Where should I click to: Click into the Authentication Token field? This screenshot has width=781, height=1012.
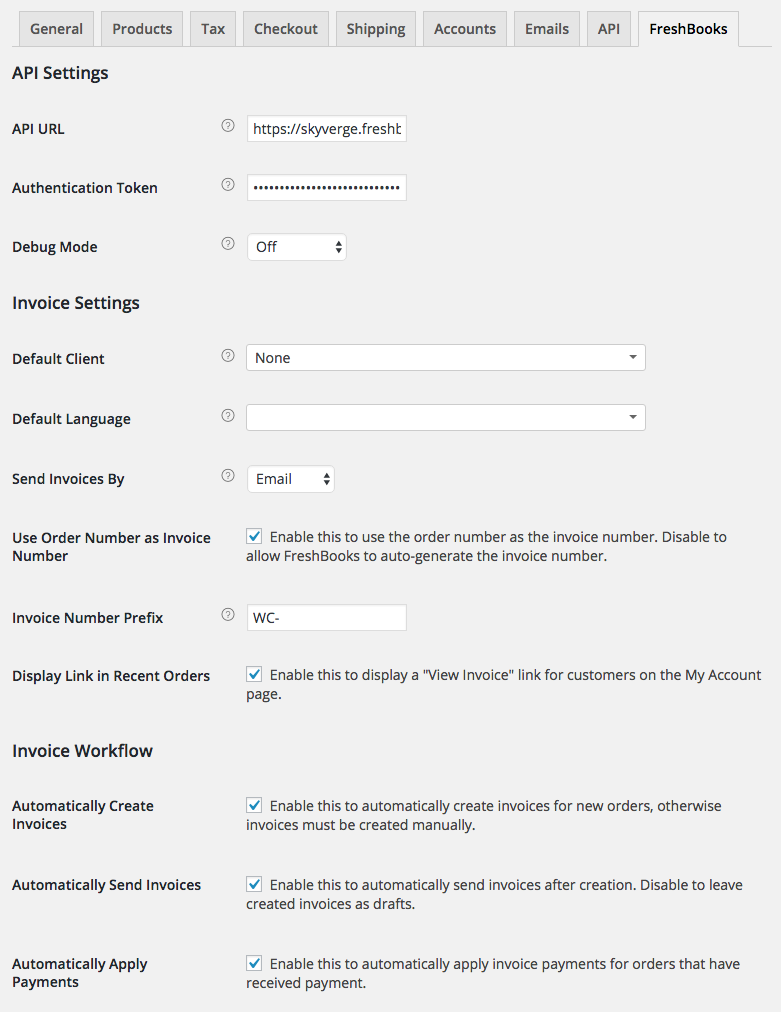click(x=327, y=188)
